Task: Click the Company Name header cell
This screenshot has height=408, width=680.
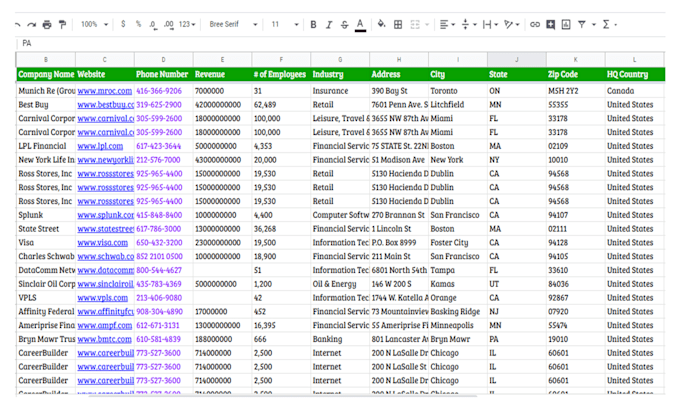Action: pyautogui.click(x=46, y=74)
